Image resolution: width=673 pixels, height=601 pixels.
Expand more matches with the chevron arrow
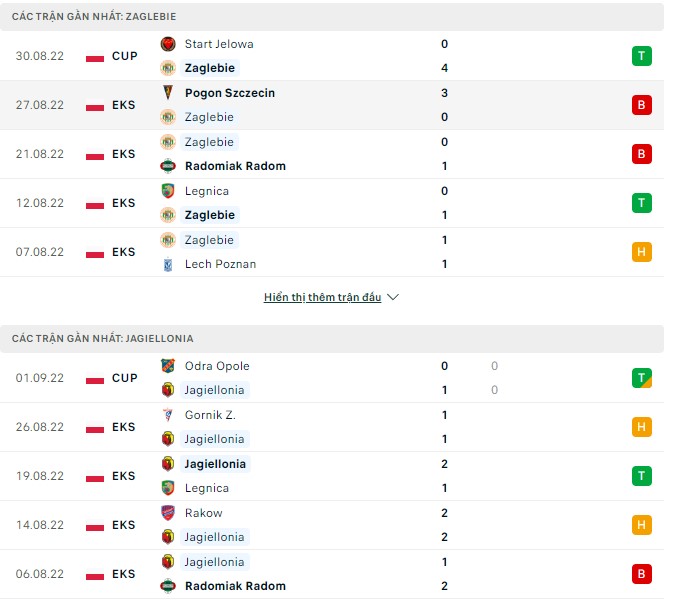[393, 298]
